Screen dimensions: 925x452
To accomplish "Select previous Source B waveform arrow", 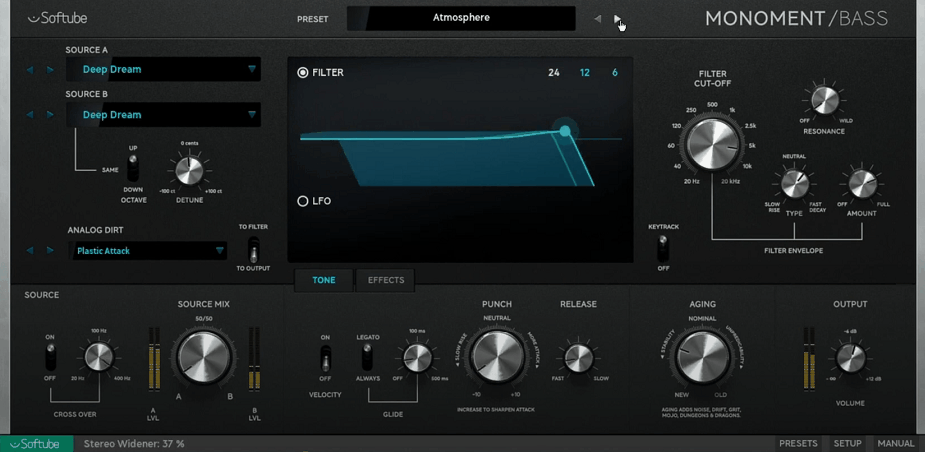I will pos(30,114).
